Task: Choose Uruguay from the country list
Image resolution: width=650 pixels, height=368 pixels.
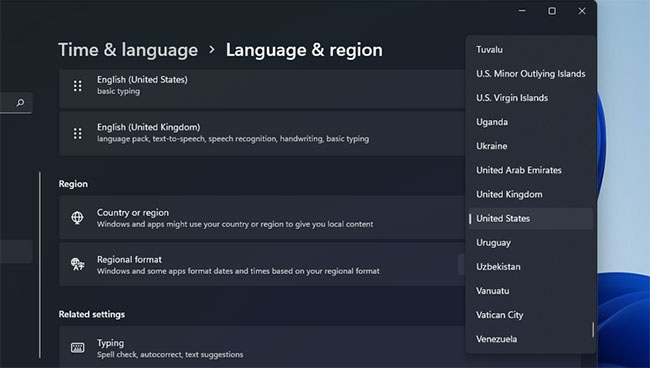Action: 493,242
